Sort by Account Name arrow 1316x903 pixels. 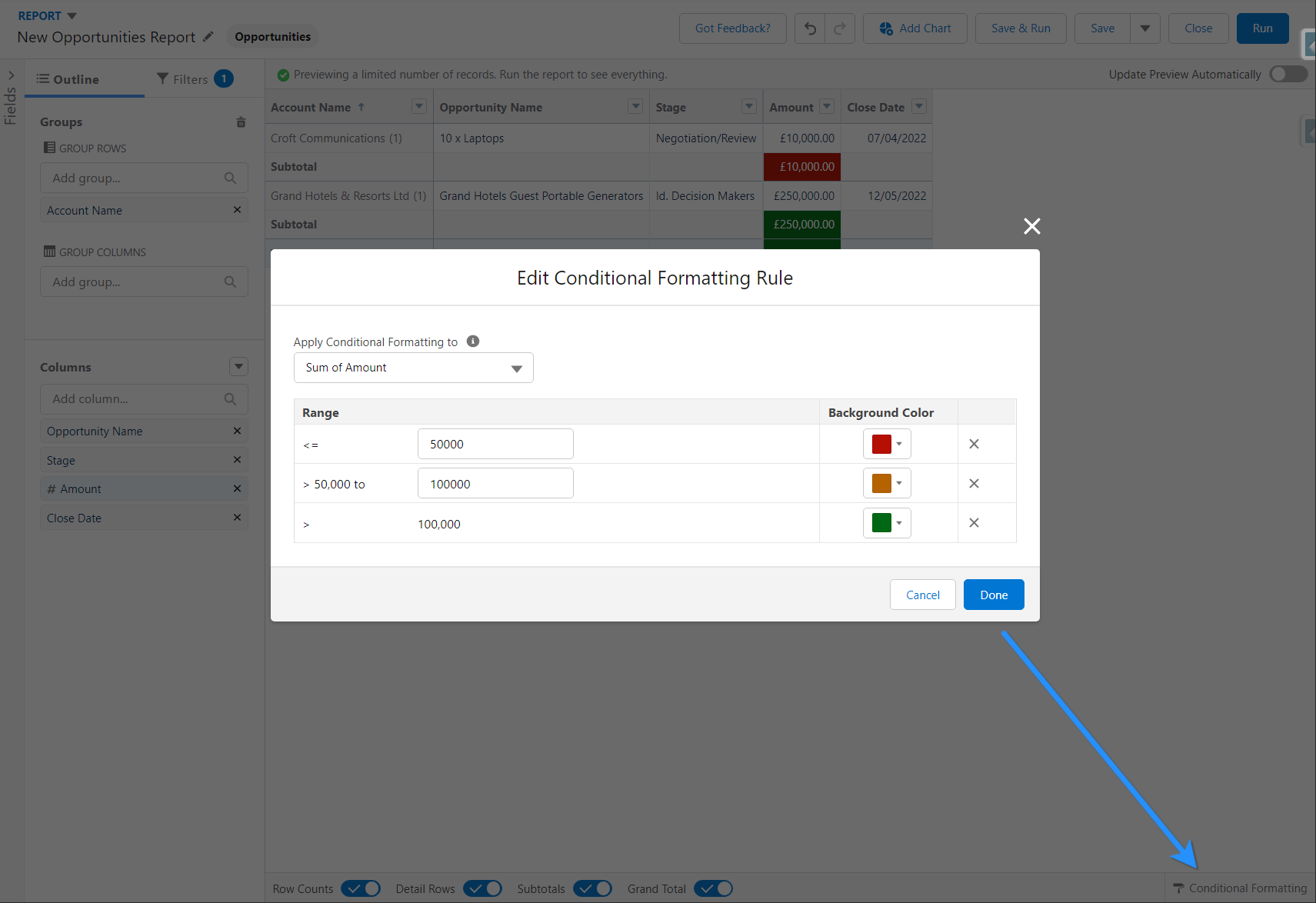coord(361,107)
